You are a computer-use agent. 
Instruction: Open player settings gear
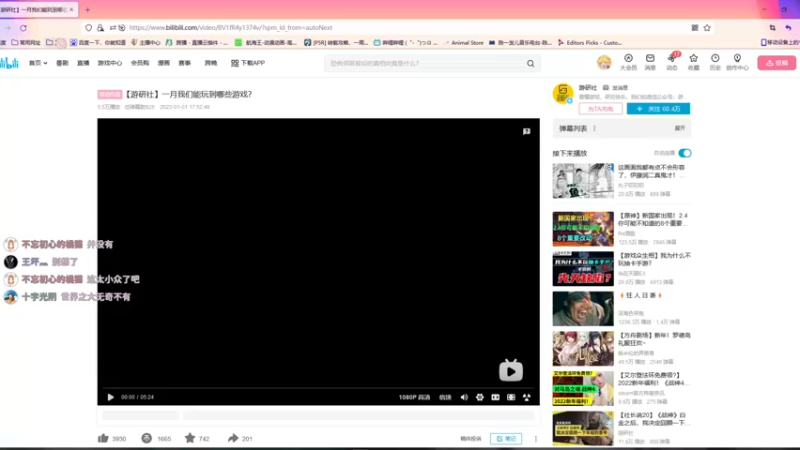(480, 397)
